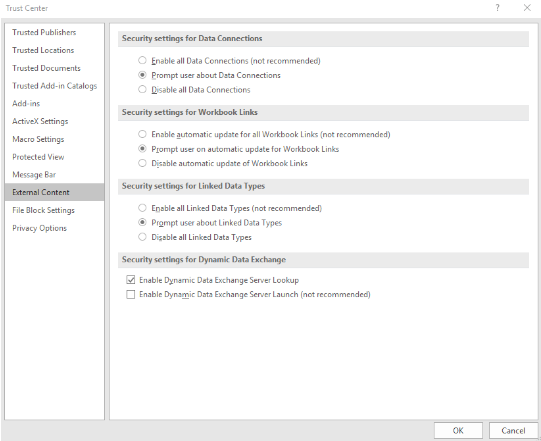Select Prompt user about Data Connections
The image size is (541, 441).
tap(142, 75)
